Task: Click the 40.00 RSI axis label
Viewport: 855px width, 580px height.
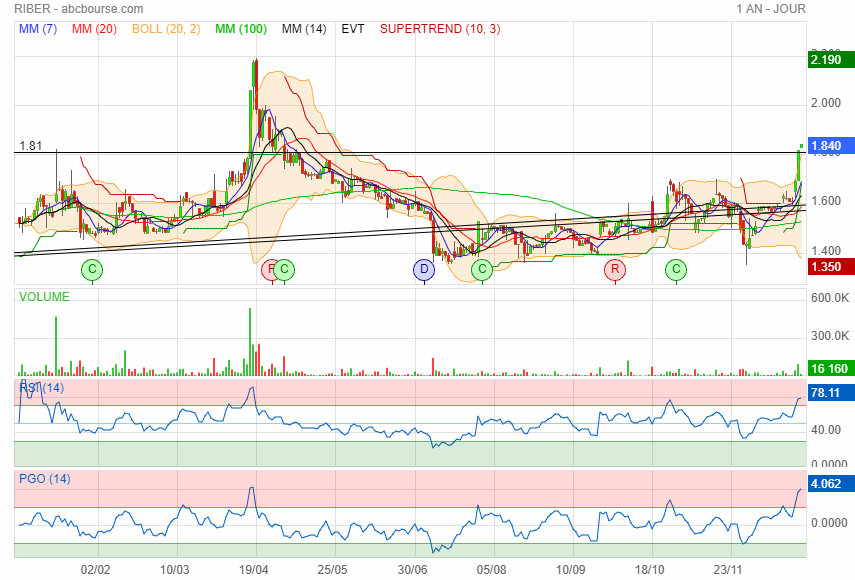Action: [x=826, y=430]
